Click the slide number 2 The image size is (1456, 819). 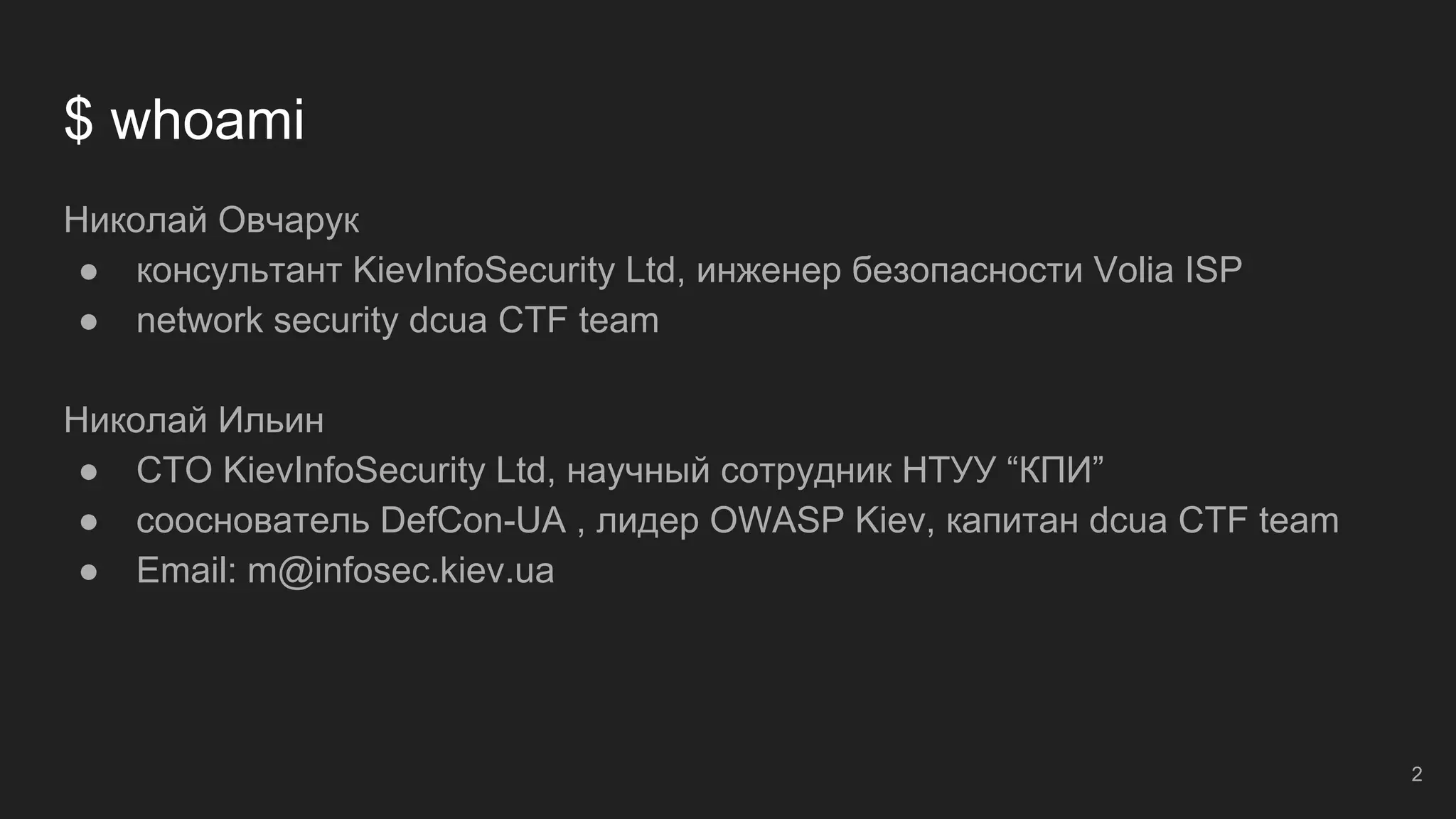coord(1416,774)
